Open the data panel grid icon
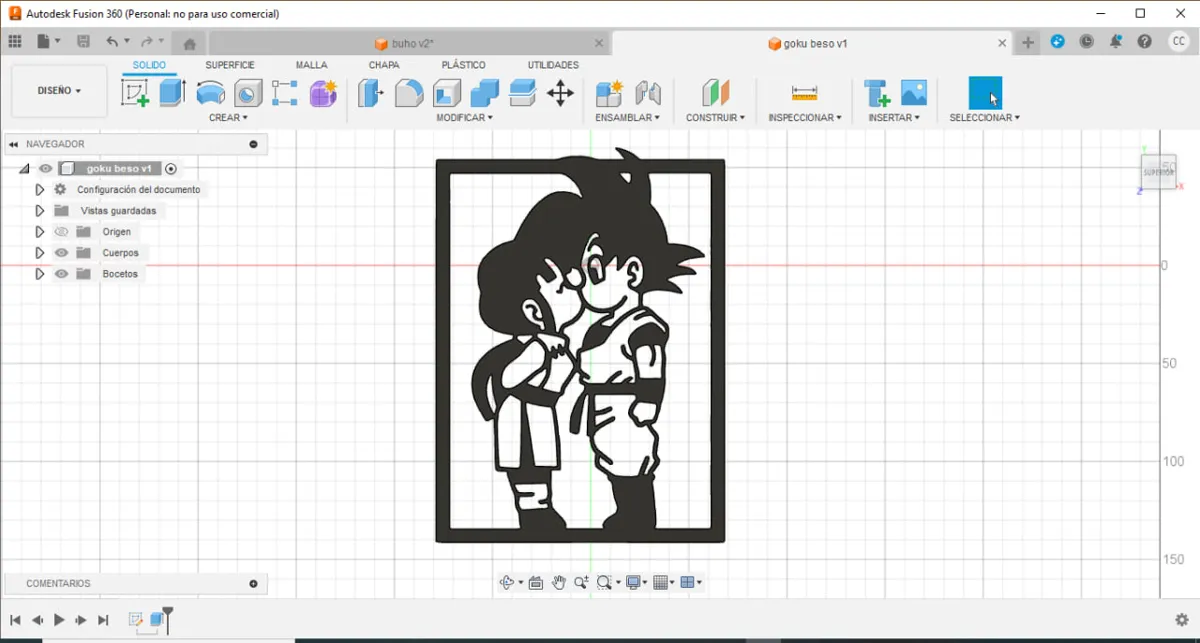Viewport: 1200px width, 643px height. (x=15, y=42)
